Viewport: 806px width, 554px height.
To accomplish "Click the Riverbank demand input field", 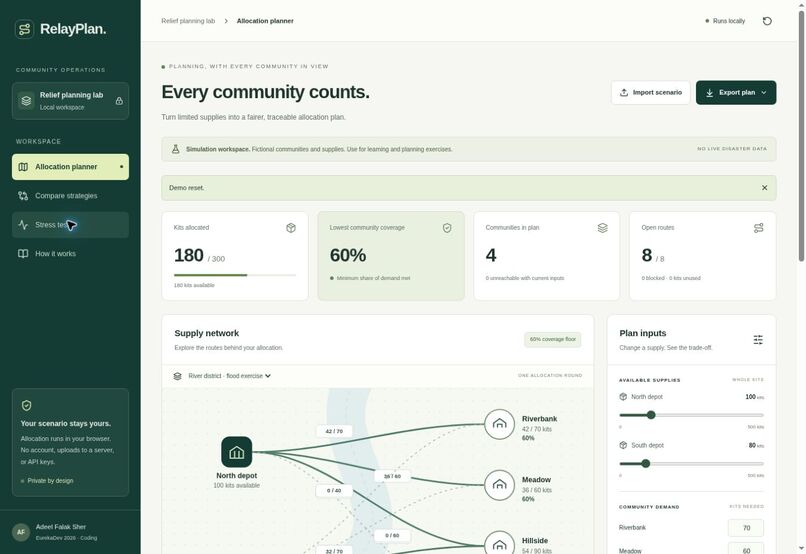I will [x=746, y=528].
